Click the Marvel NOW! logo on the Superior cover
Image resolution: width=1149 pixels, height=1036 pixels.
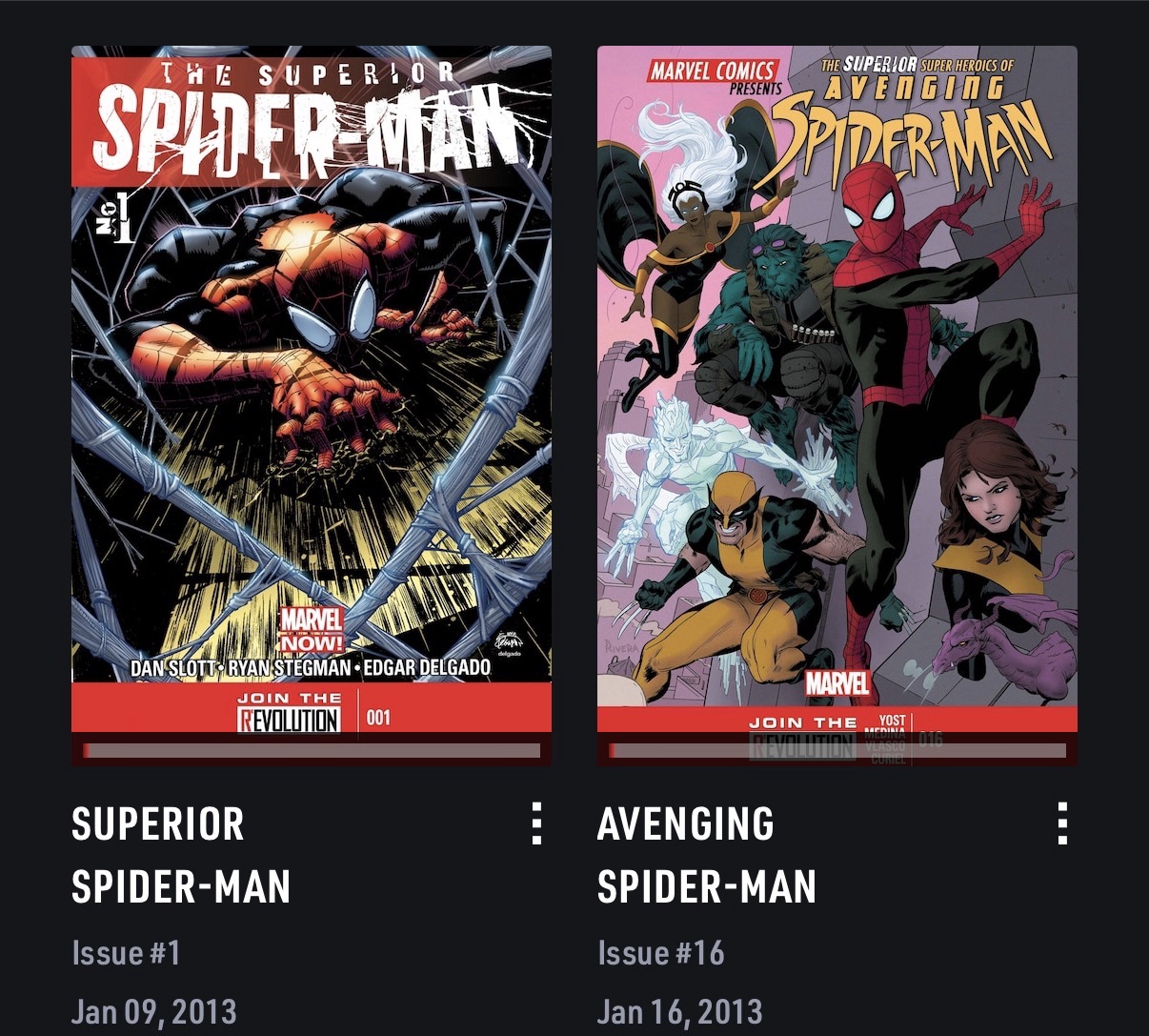tap(311, 631)
